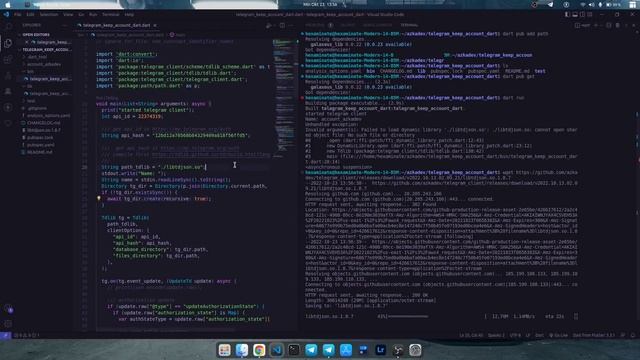Screen dimensions: 640x360
Task: Open editor More Actions ellipsis
Action: (291, 25)
